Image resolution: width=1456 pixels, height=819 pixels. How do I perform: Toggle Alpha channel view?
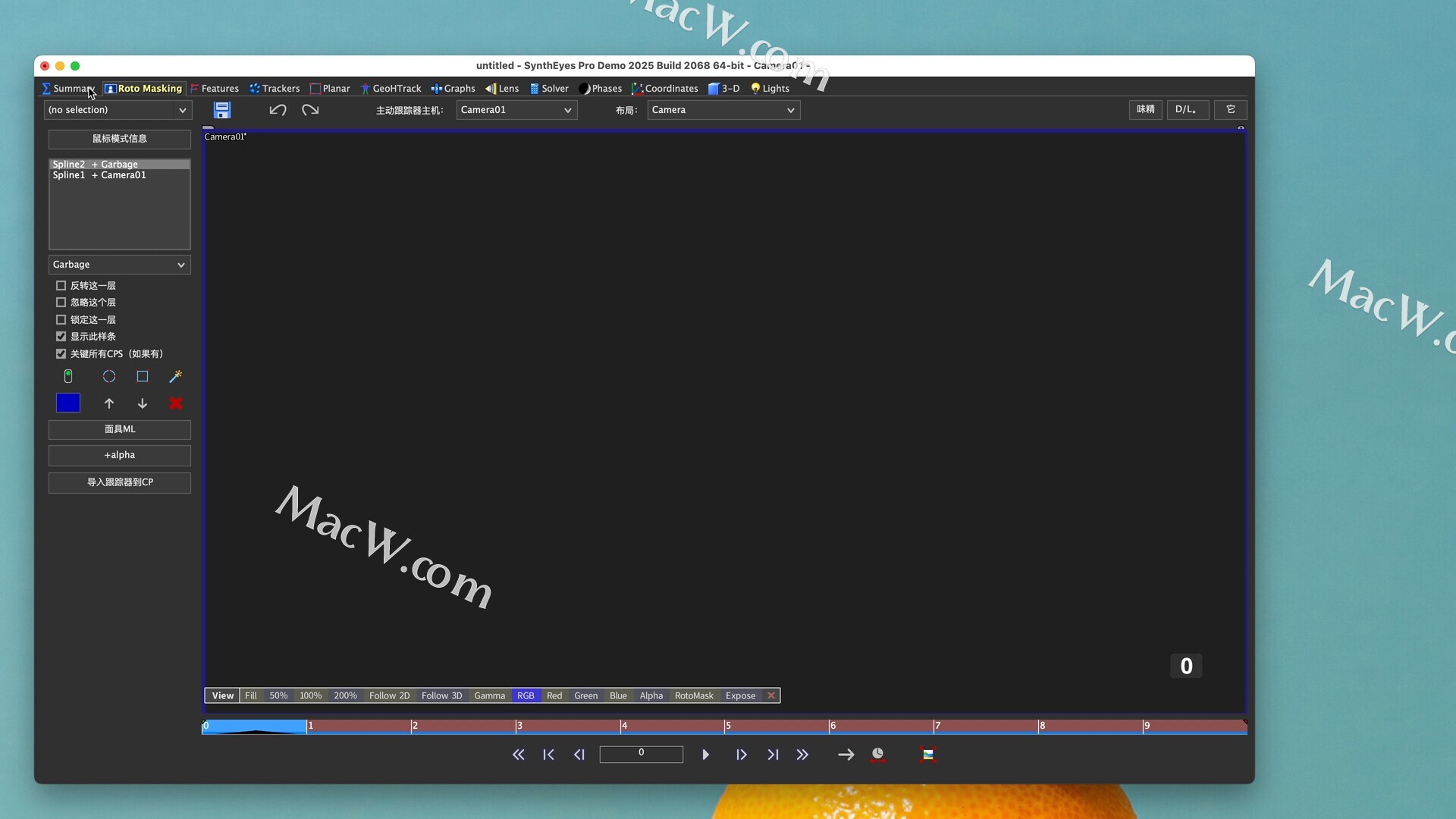(651, 695)
